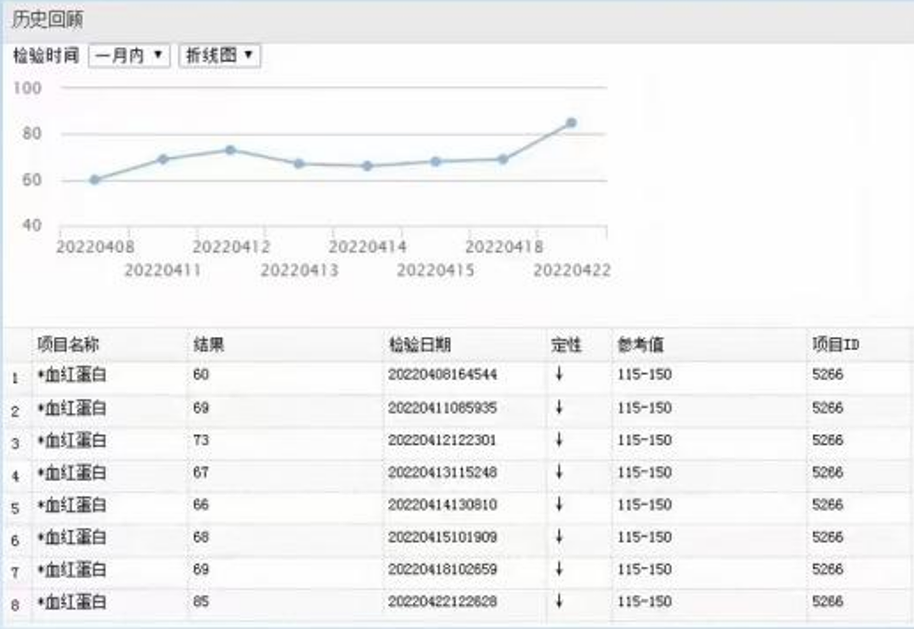Select the 20220413 data point on chart
Viewport: 914px width, 629px height.
click(x=299, y=164)
